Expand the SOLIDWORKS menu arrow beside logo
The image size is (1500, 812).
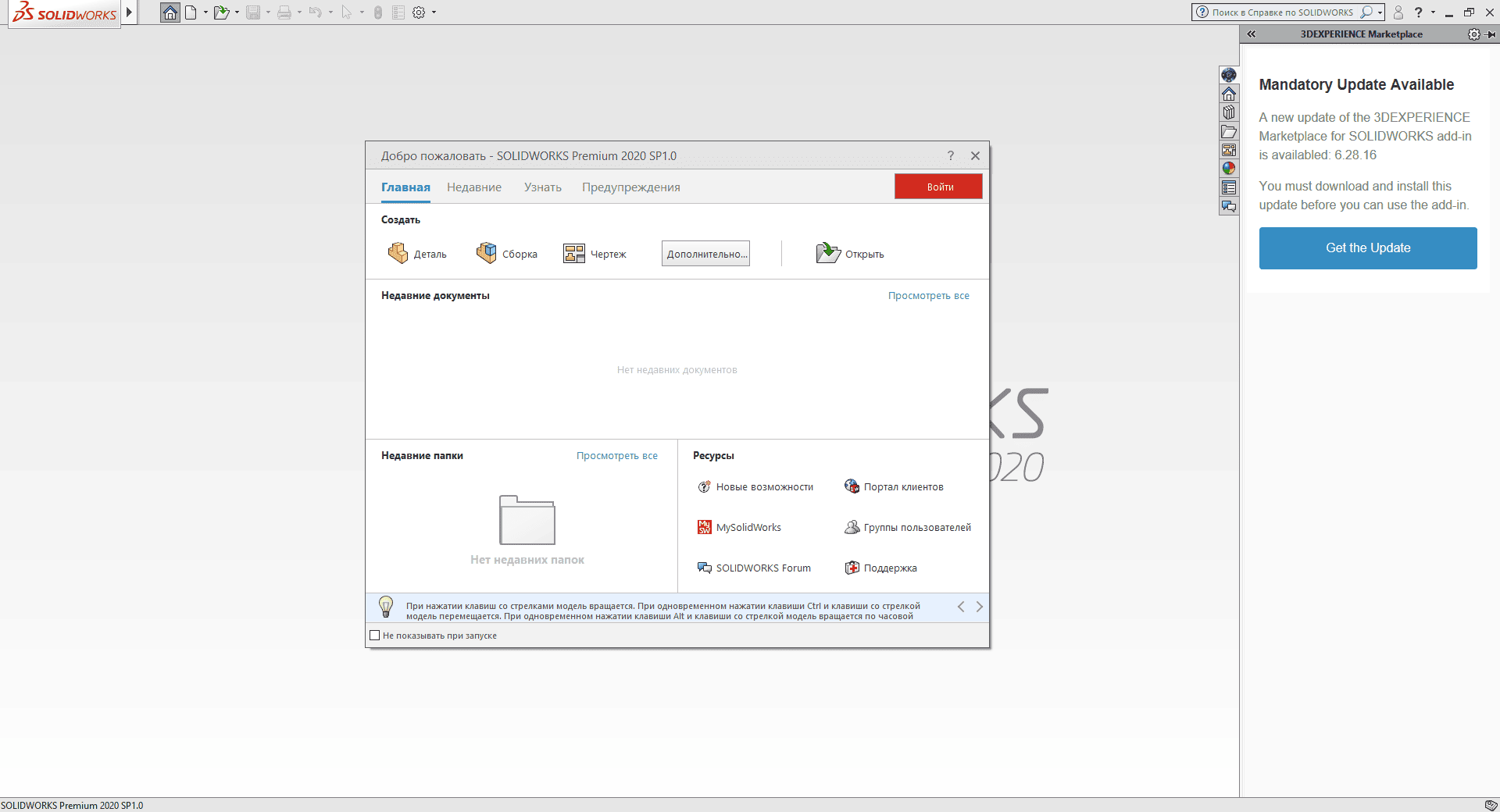129,12
